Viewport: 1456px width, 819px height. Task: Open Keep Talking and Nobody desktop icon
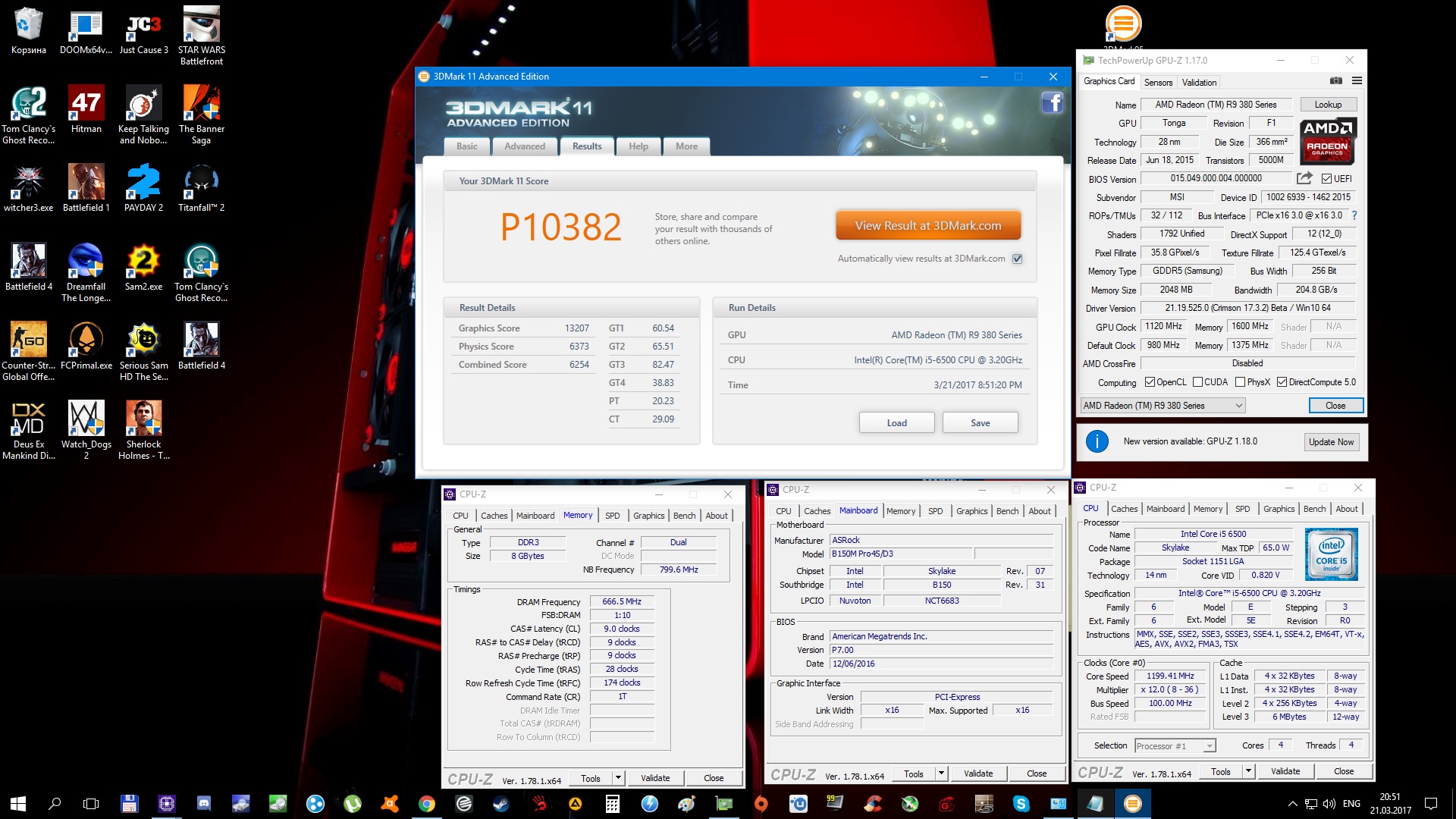tap(144, 115)
